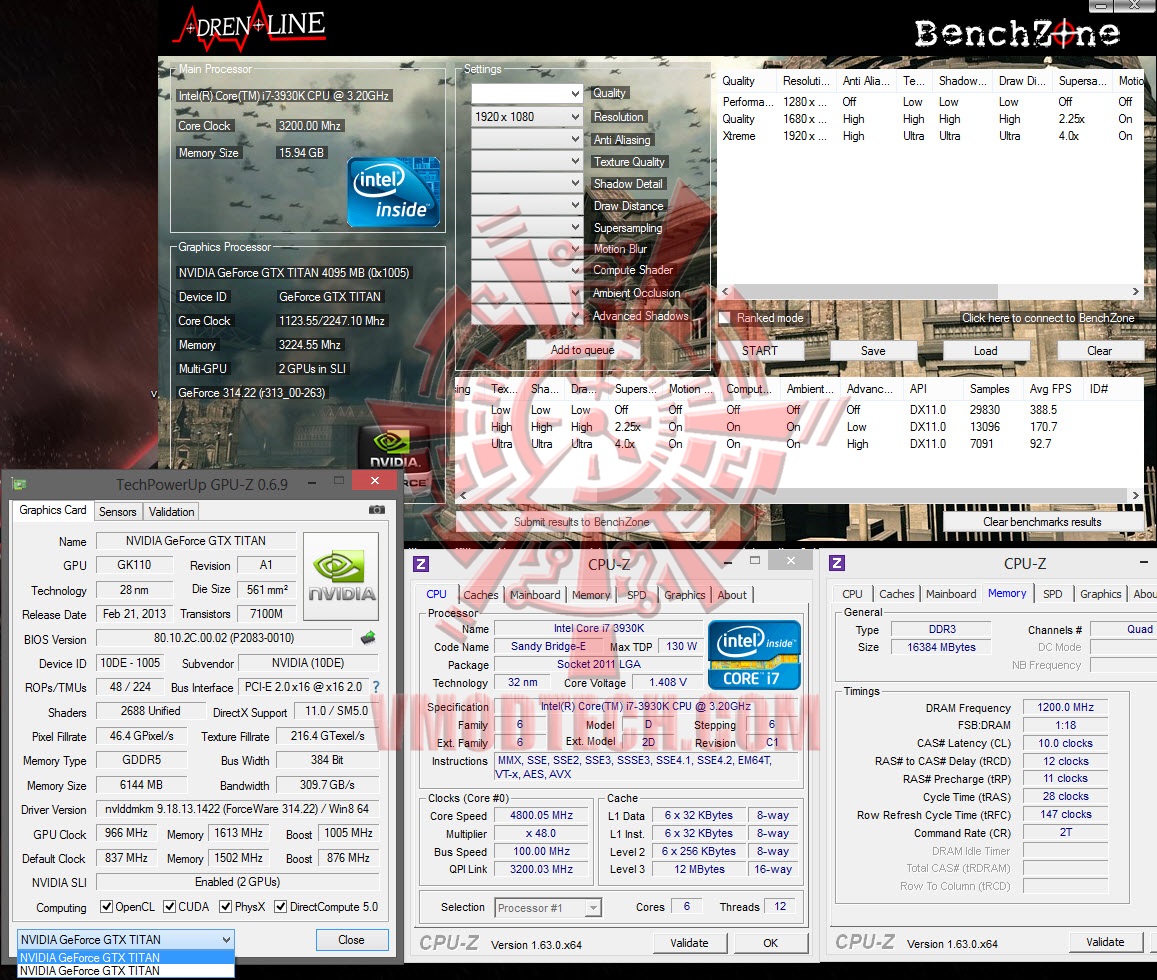The height and width of the screenshot is (980, 1157).
Task: Open the CPU-Z Processor #1 selection dropdown
Action: 548,908
